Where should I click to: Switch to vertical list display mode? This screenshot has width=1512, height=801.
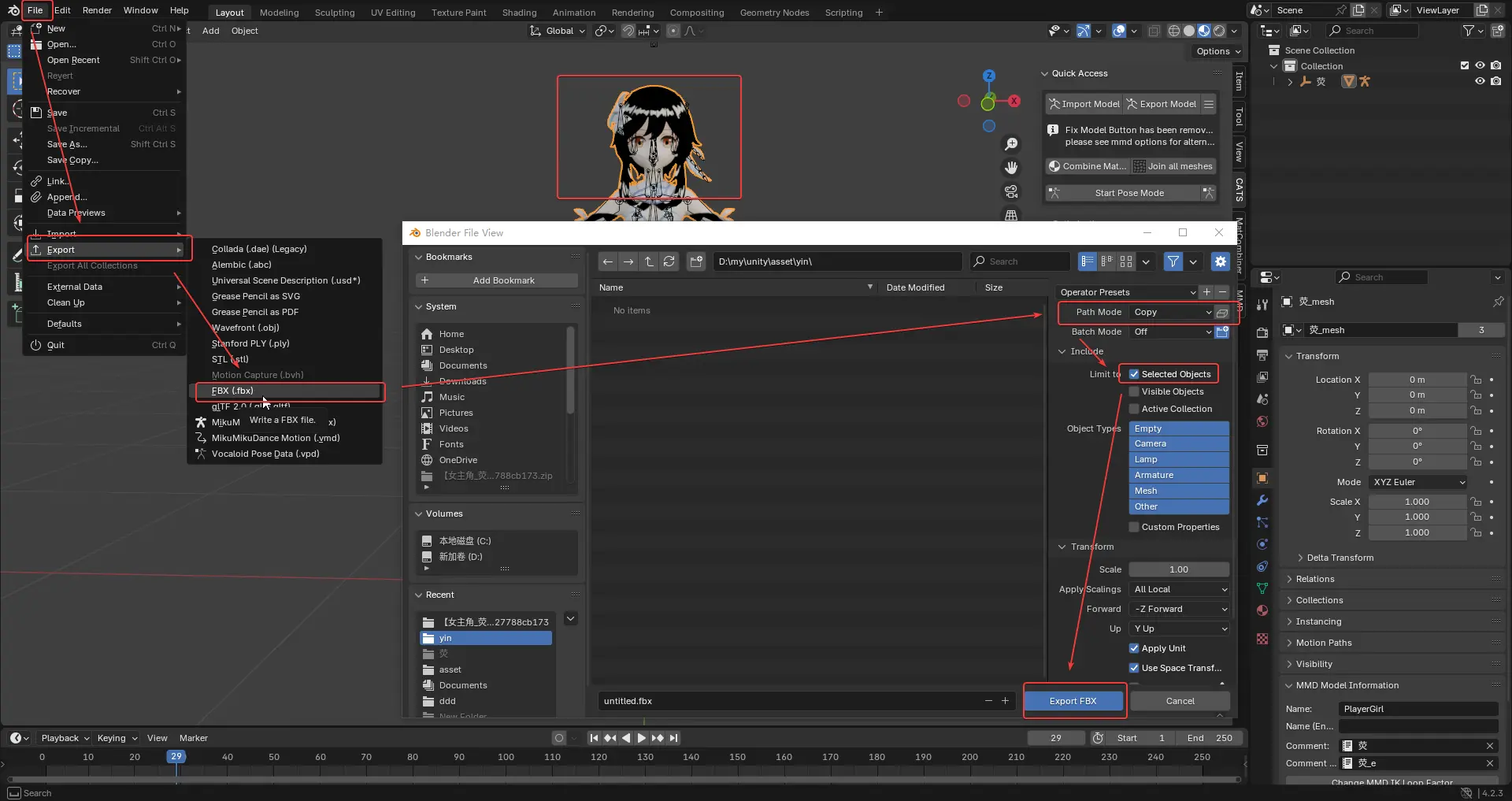(x=1088, y=261)
